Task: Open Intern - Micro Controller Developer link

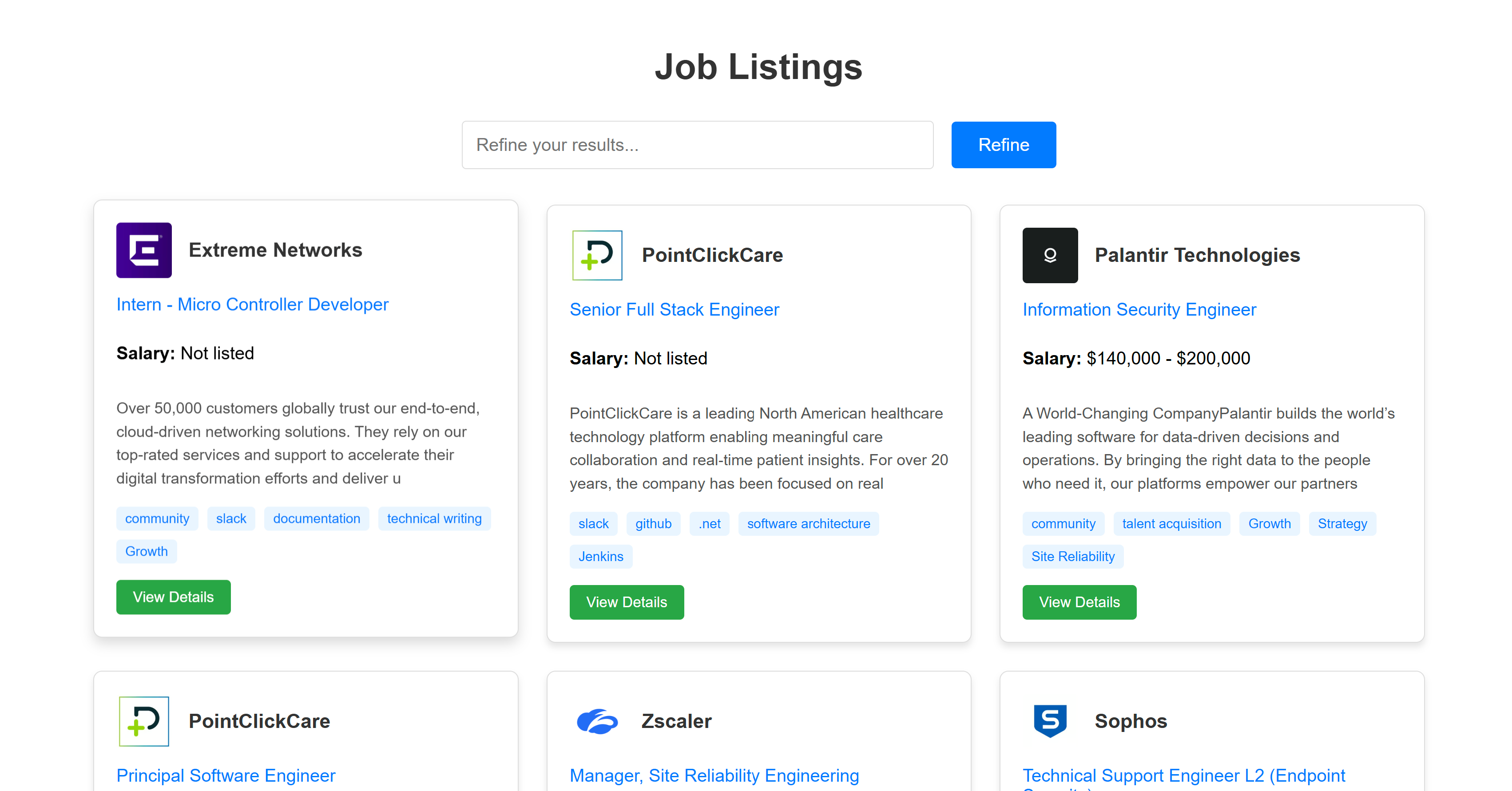Action: 252,305
